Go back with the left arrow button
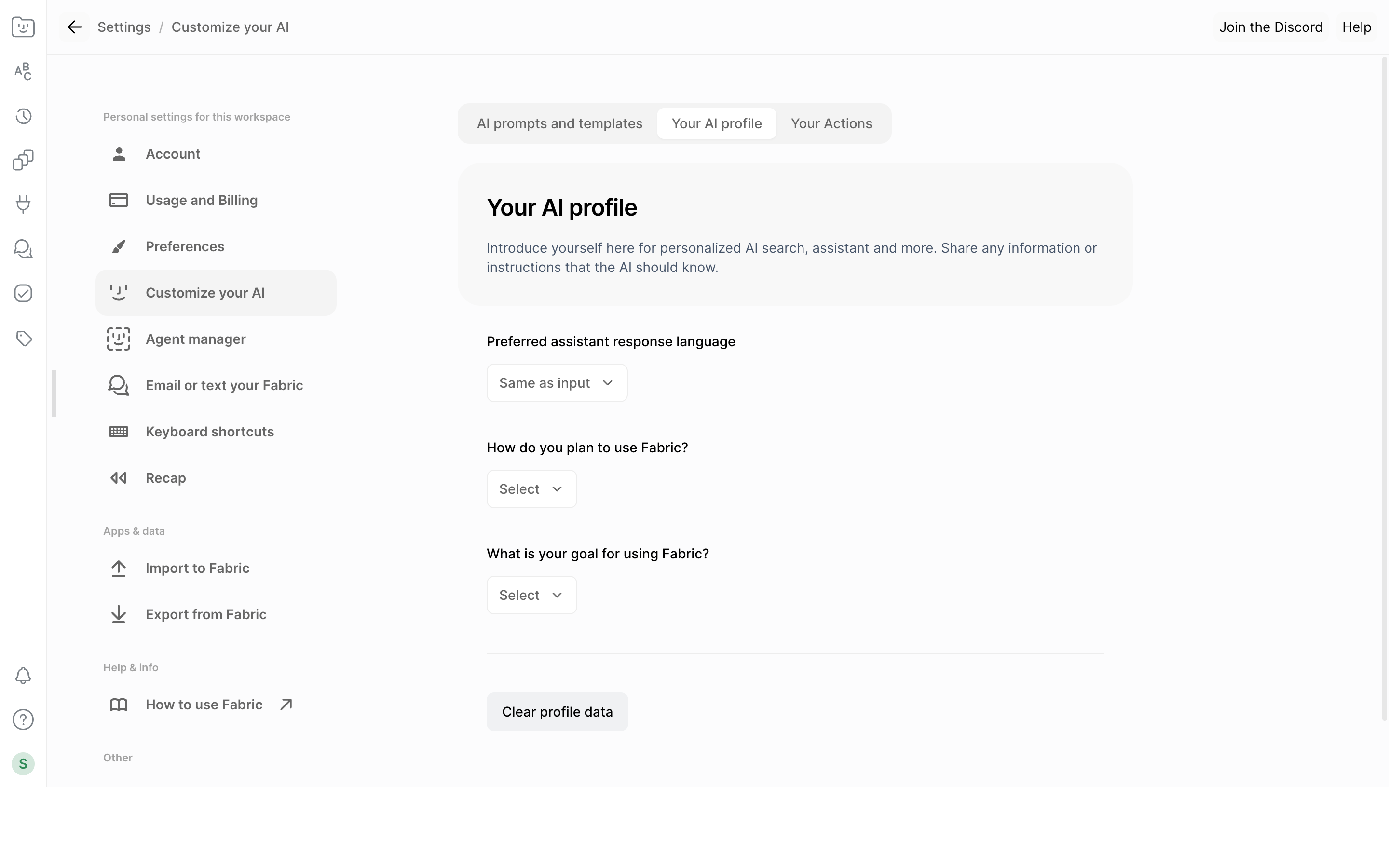 tap(75, 27)
